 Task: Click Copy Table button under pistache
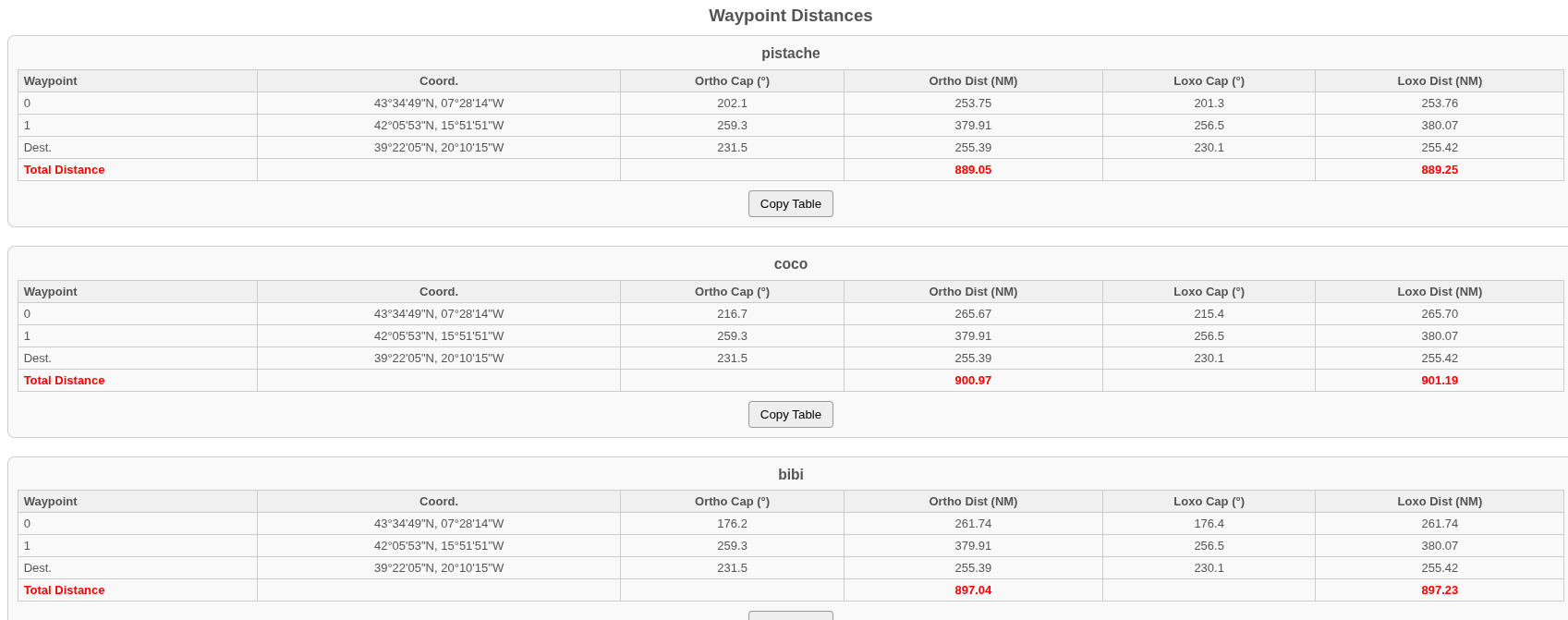790,204
